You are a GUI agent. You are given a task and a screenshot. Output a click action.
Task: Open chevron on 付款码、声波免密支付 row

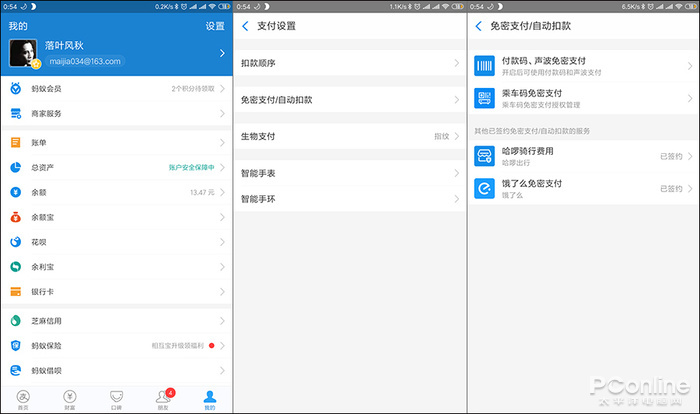tap(690, 66)
